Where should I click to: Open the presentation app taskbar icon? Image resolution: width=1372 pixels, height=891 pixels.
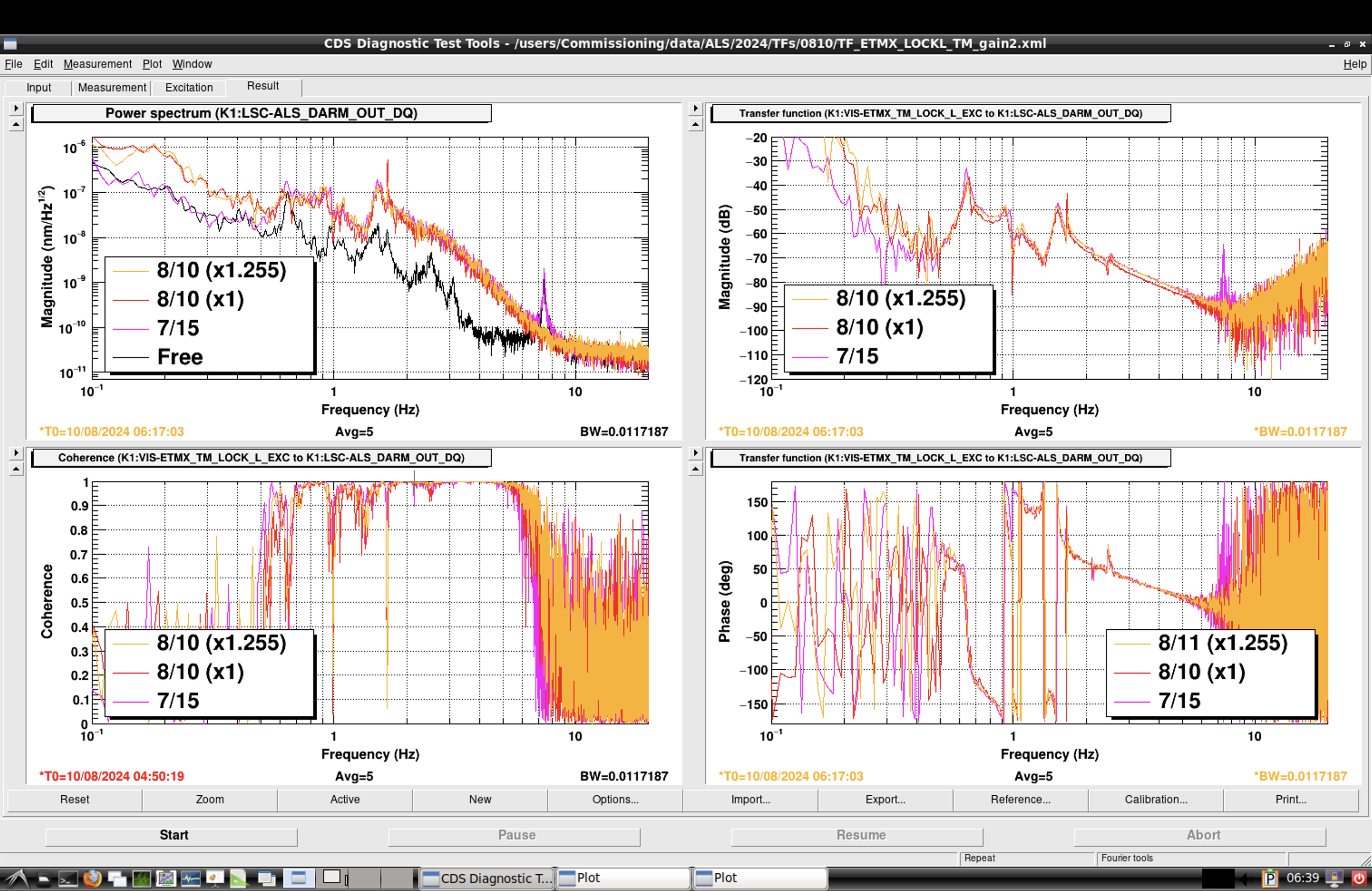pos(215,878)
